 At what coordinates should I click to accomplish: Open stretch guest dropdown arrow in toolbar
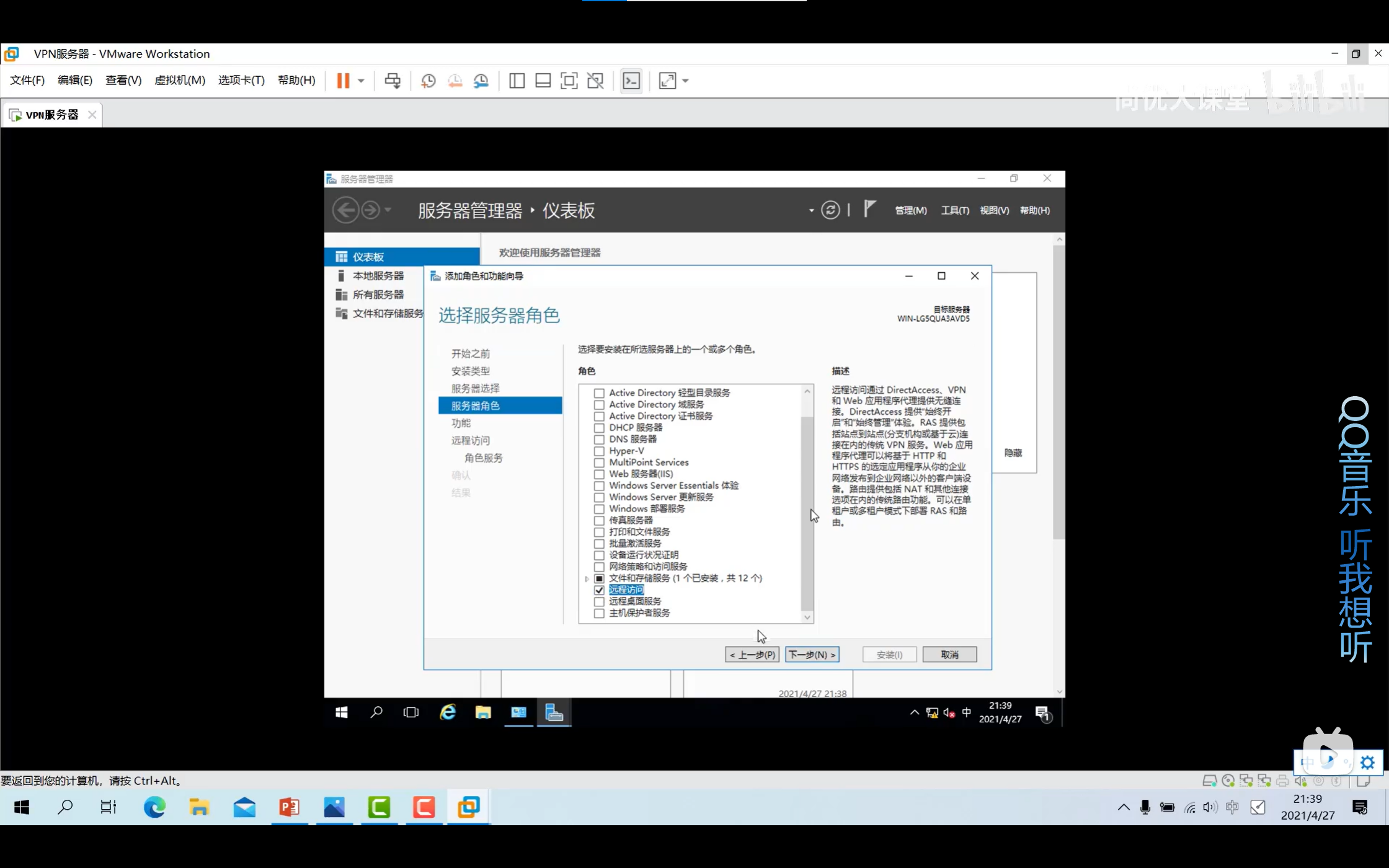pyautogui.click(x=685, y=81)
